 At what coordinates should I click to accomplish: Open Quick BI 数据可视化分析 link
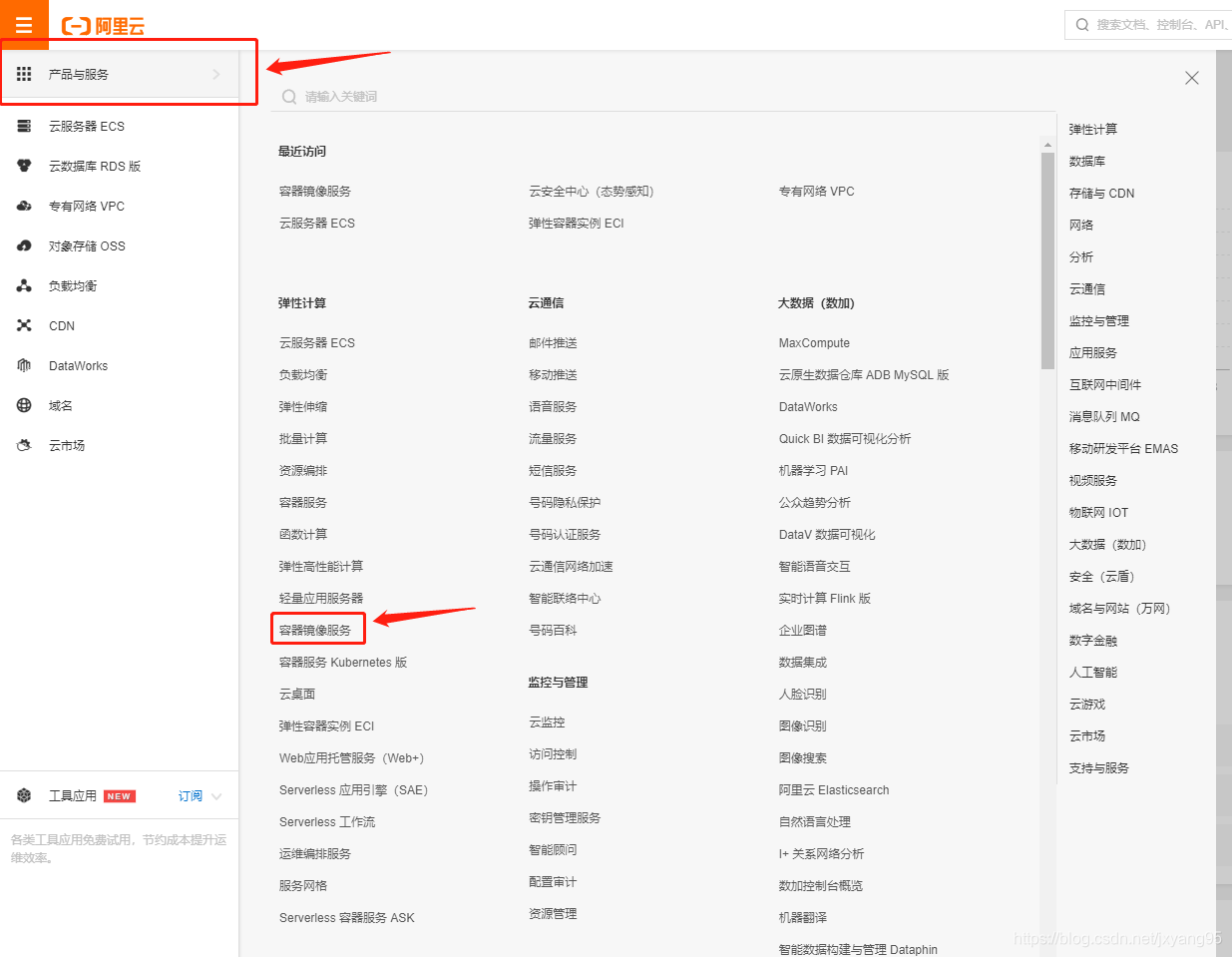845,439
